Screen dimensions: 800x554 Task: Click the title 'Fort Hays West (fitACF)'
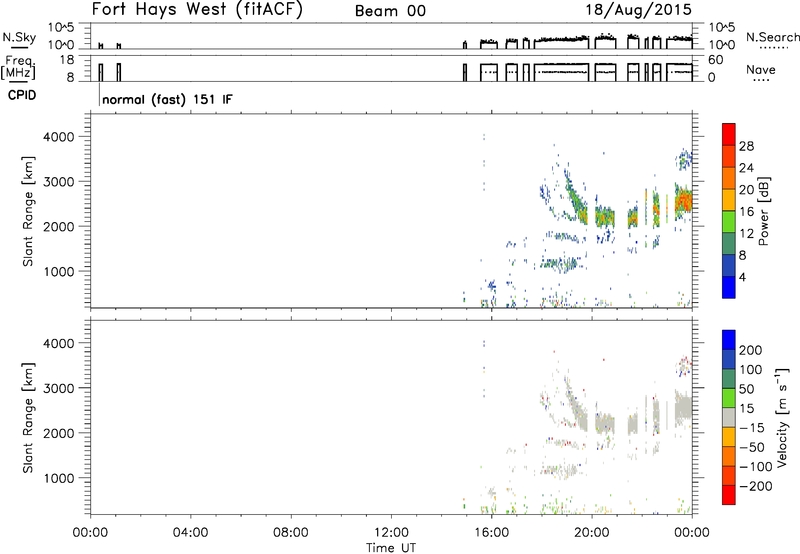[x=197, y=10]
